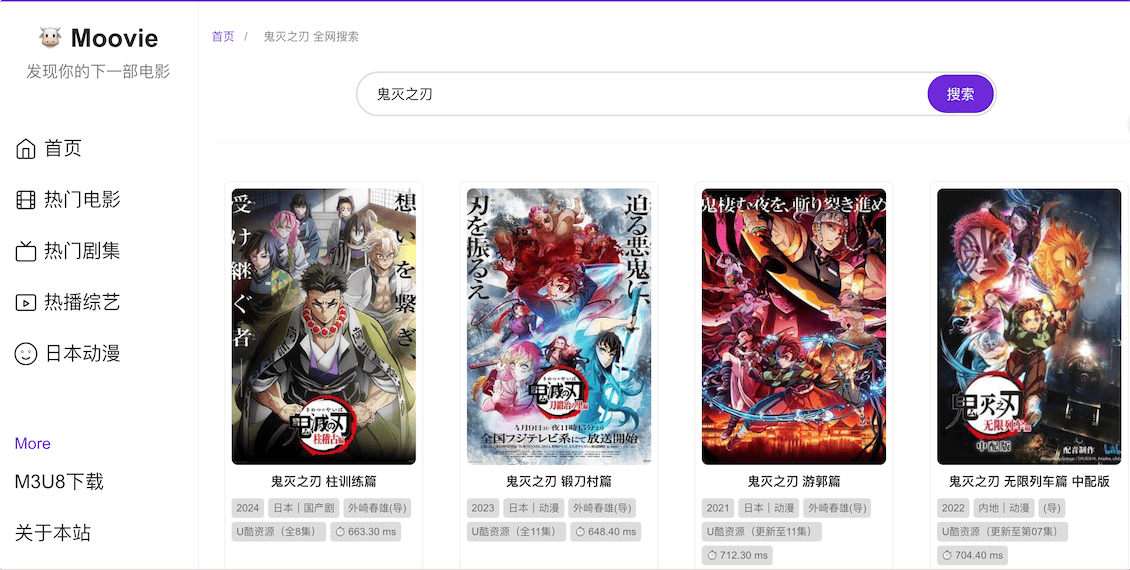Open the 无限列车篇 中配版 poster thumbnail
The image size is (1130, 570).
click(1029, 326)
